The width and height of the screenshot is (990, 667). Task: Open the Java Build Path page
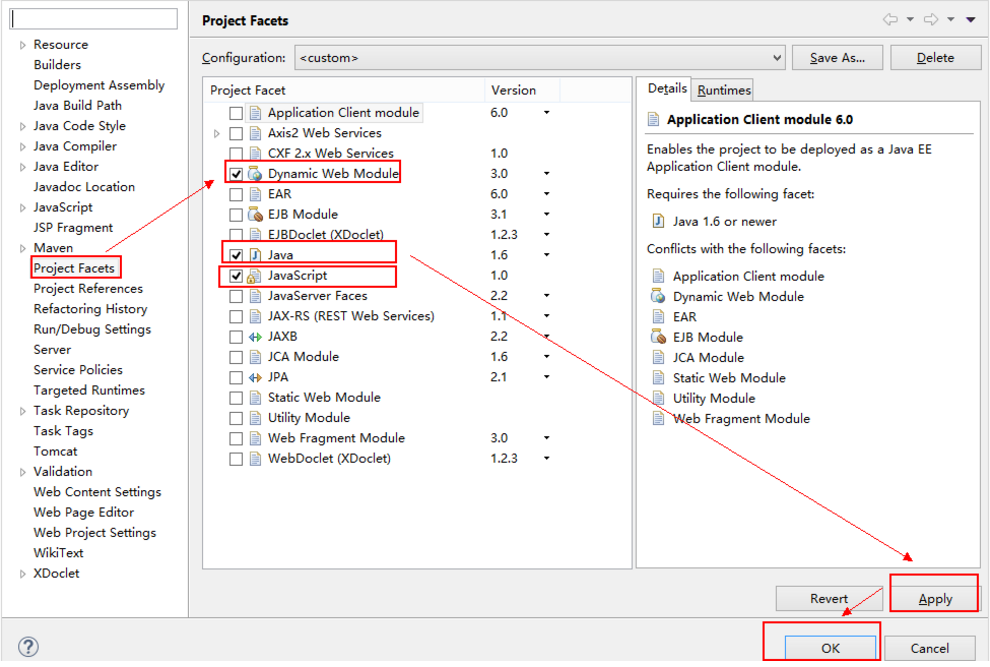pos(78,105)
